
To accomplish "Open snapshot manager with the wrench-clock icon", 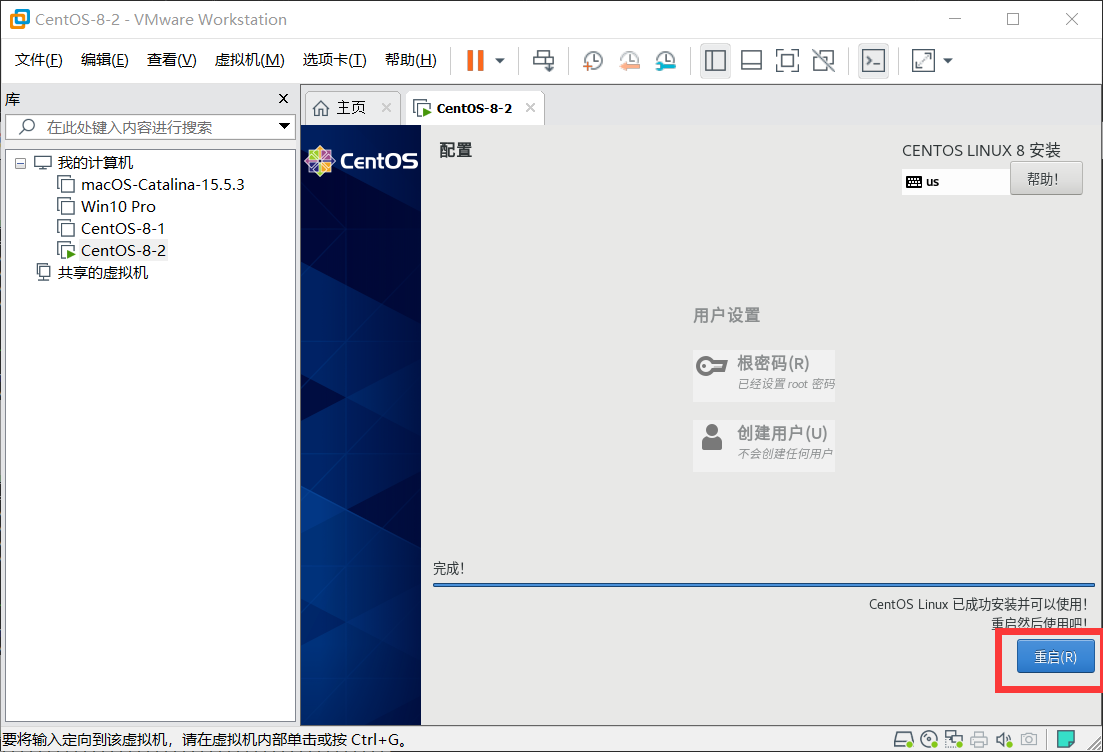I will 665,61.
